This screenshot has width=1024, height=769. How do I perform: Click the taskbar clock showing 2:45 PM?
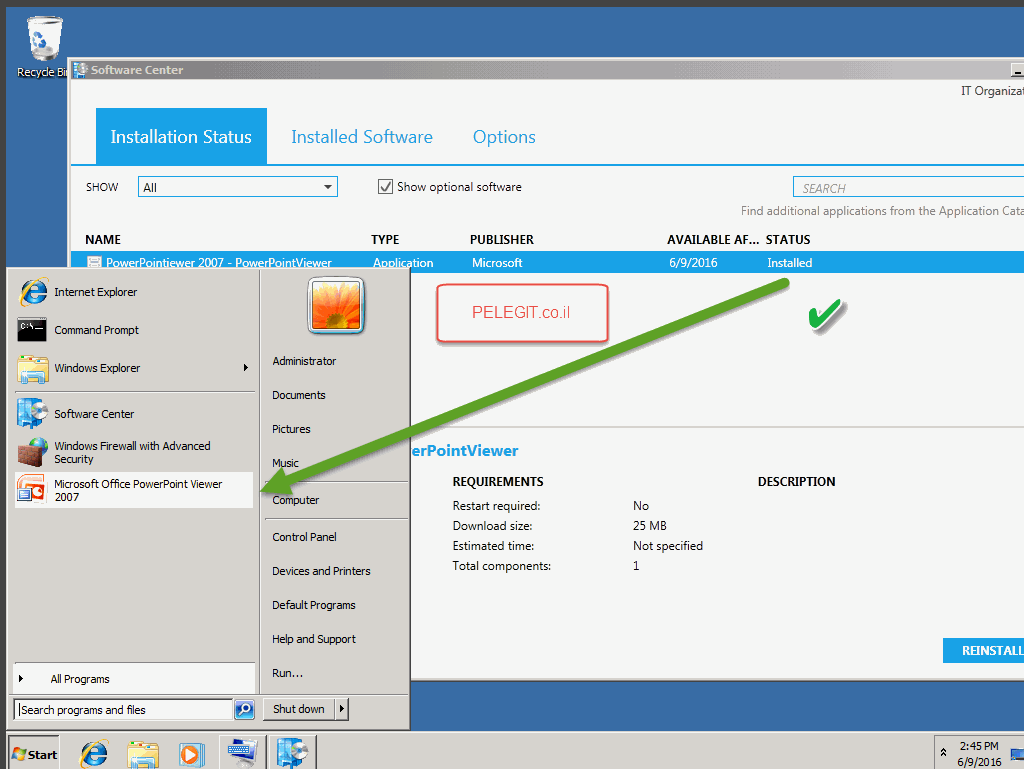(979, 753)
